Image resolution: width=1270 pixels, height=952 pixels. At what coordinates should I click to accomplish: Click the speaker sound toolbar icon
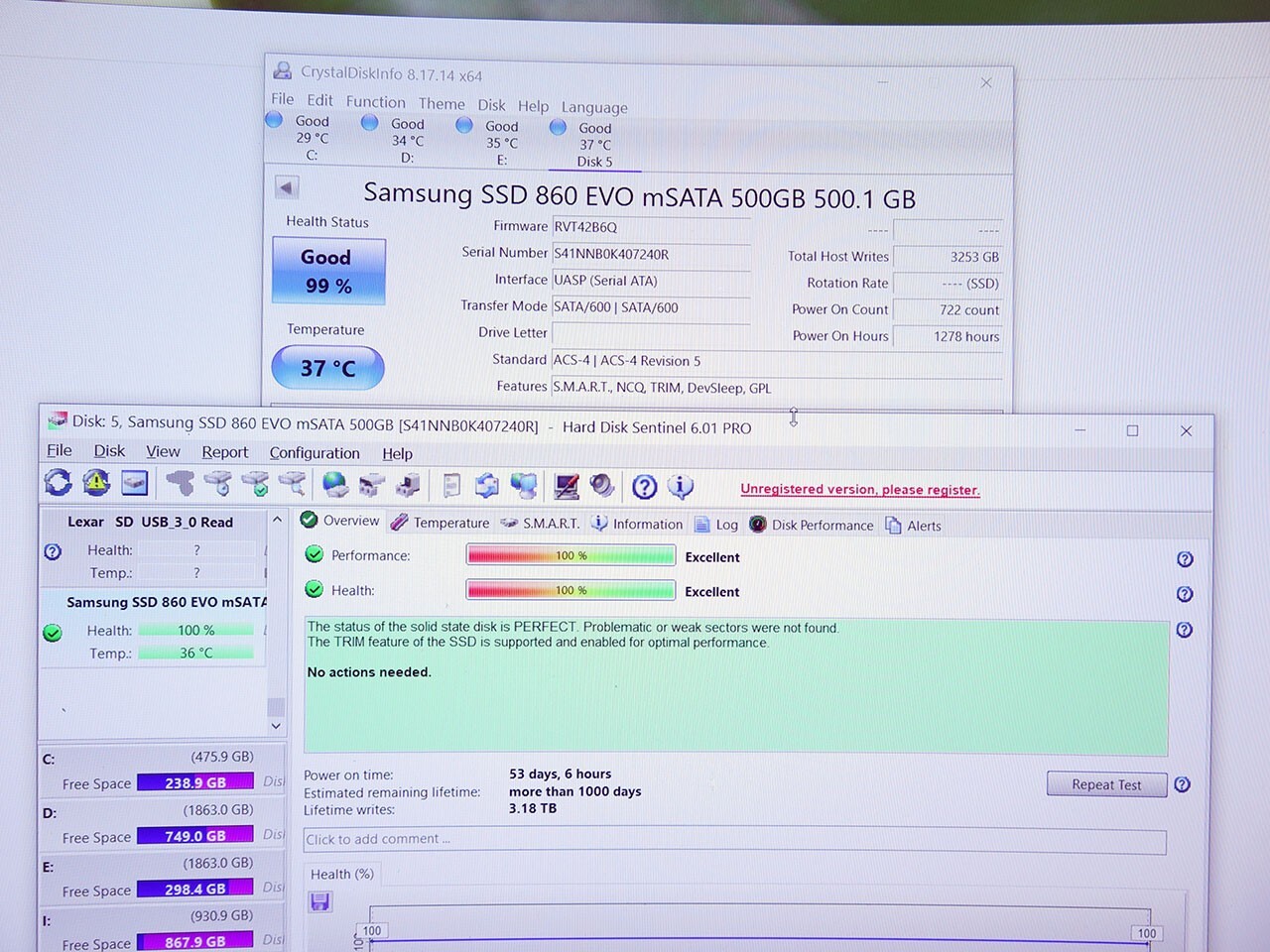coord(602,486)
